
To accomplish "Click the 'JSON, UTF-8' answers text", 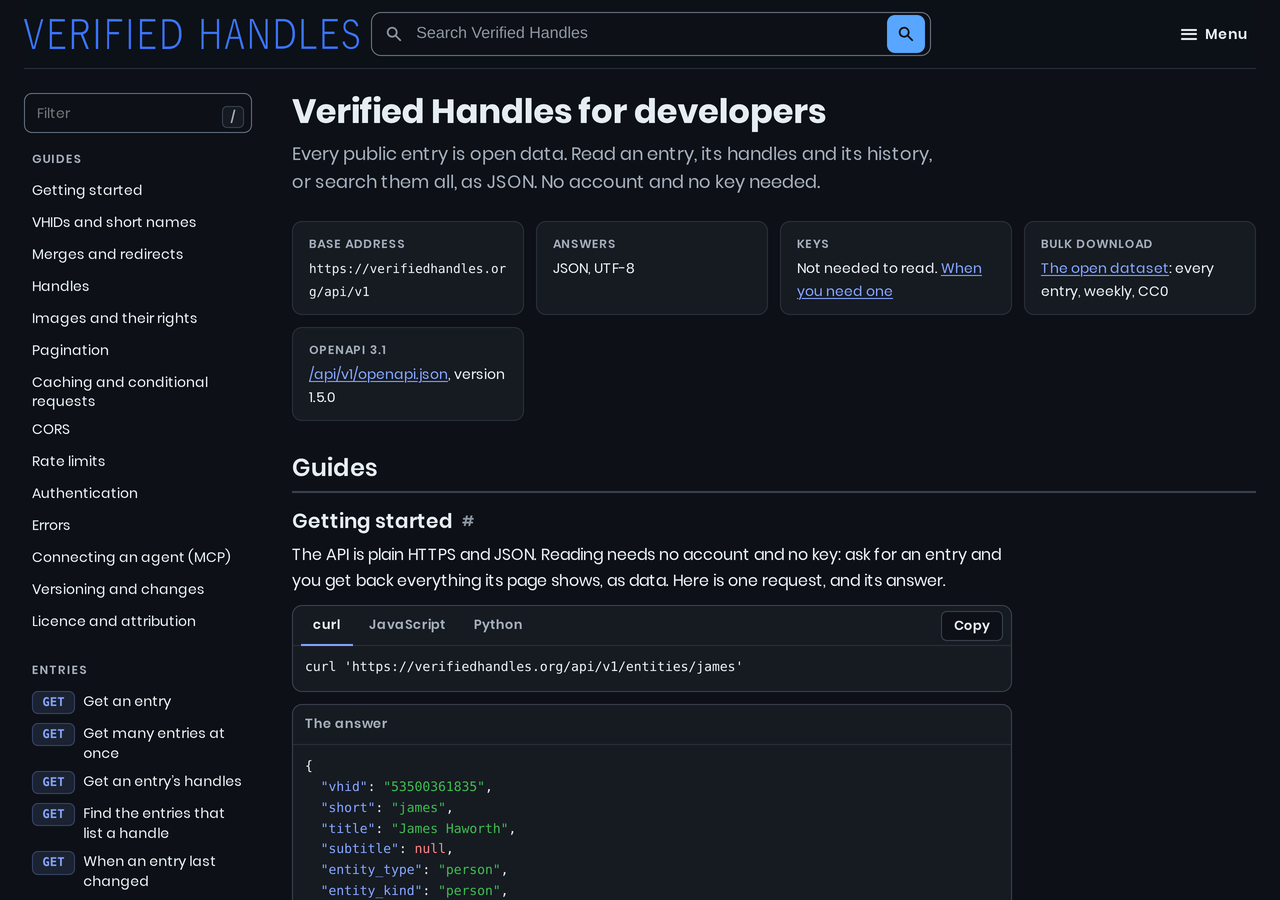I will tap(594, 268).
